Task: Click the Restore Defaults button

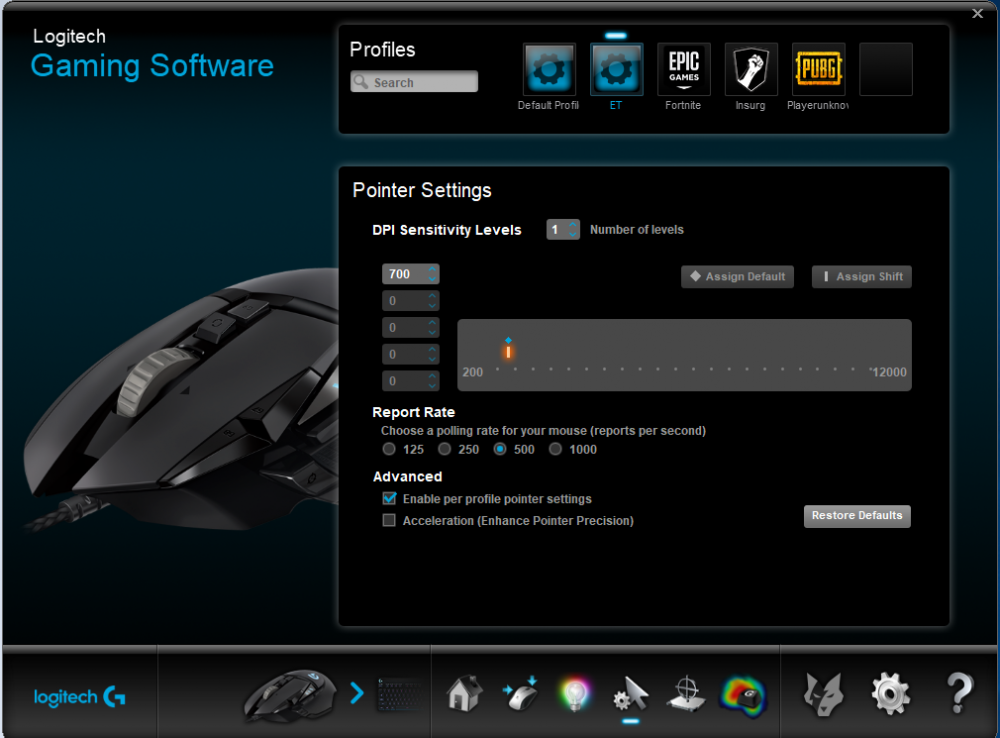Action: (x=857, y=516)
